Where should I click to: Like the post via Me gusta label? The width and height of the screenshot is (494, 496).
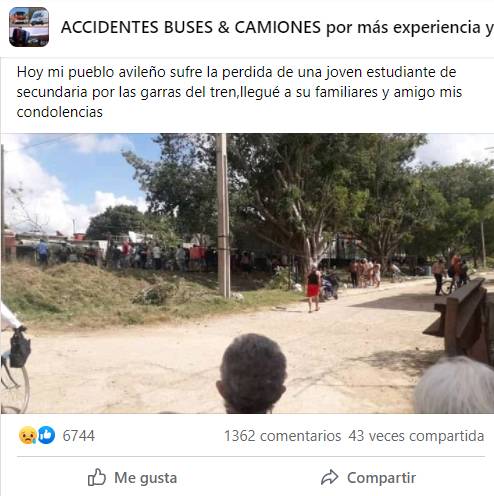click(x=145, y=478)
